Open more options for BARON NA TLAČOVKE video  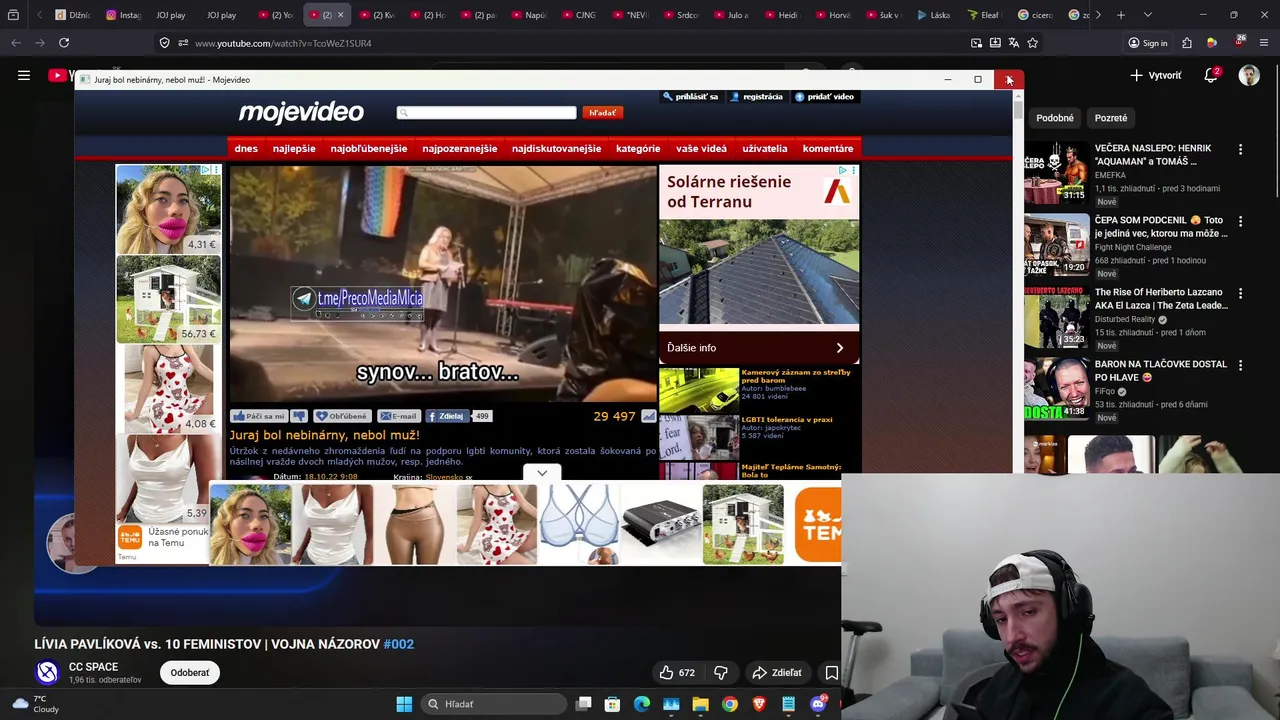coord(1241,365)
